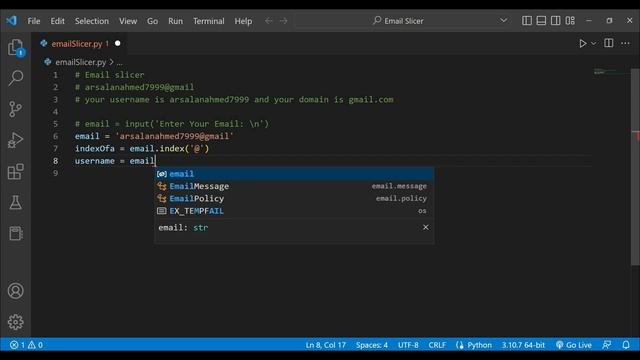Screen dimensions: 640x360
Task: Click comment on line 3
Action: [234, 100]
